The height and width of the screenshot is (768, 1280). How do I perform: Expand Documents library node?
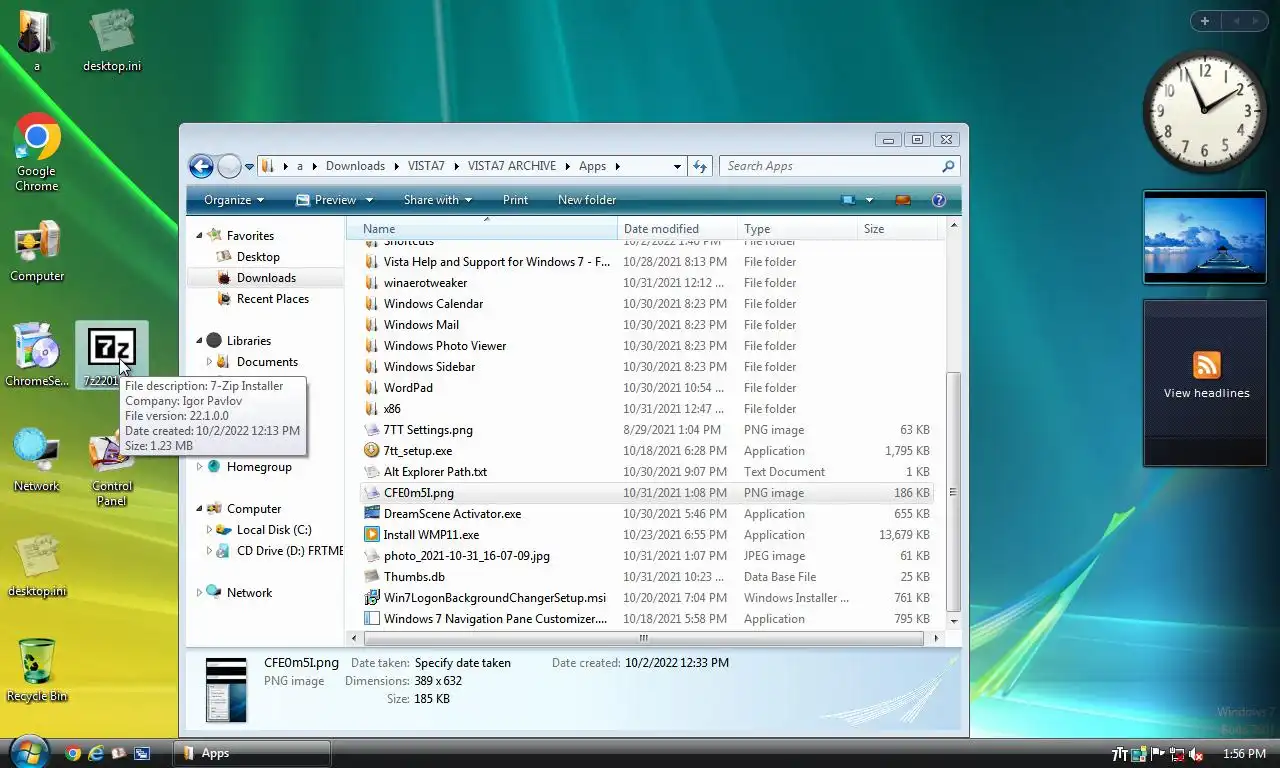pos(209,362)
